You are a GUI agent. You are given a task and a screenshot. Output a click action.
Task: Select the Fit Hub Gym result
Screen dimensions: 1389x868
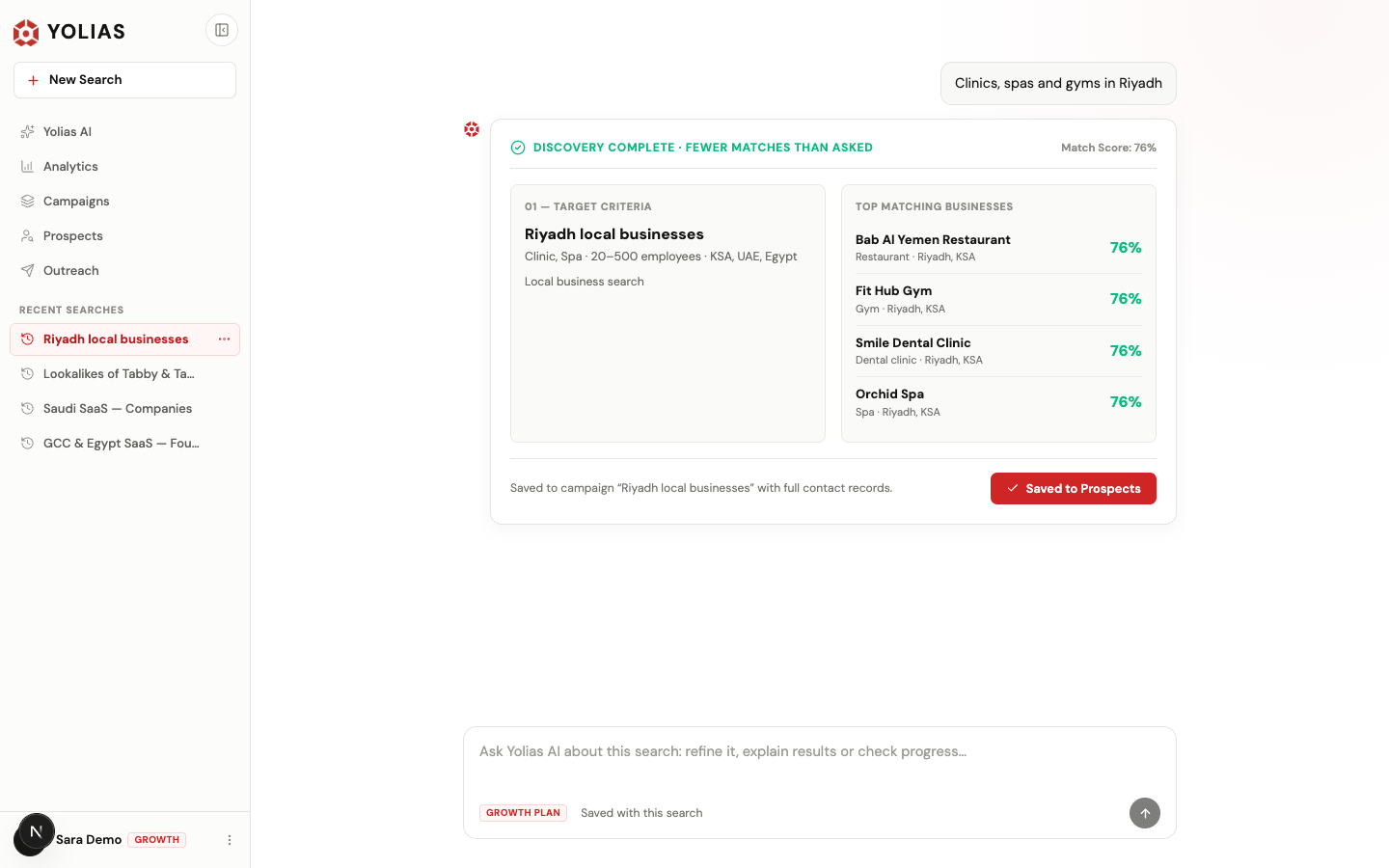pos(998,299)
